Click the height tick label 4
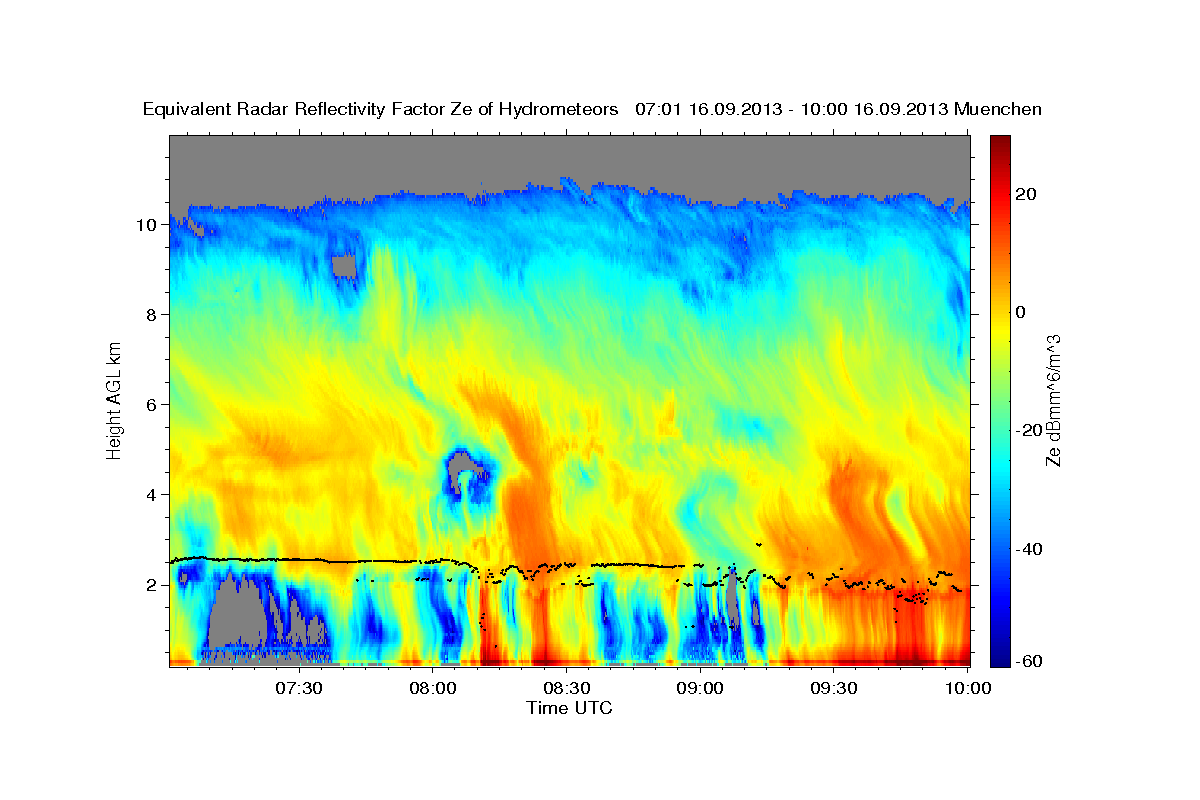Image resolution: width=1200 pixels, height=800 pixels. click(x=152, y=495)
